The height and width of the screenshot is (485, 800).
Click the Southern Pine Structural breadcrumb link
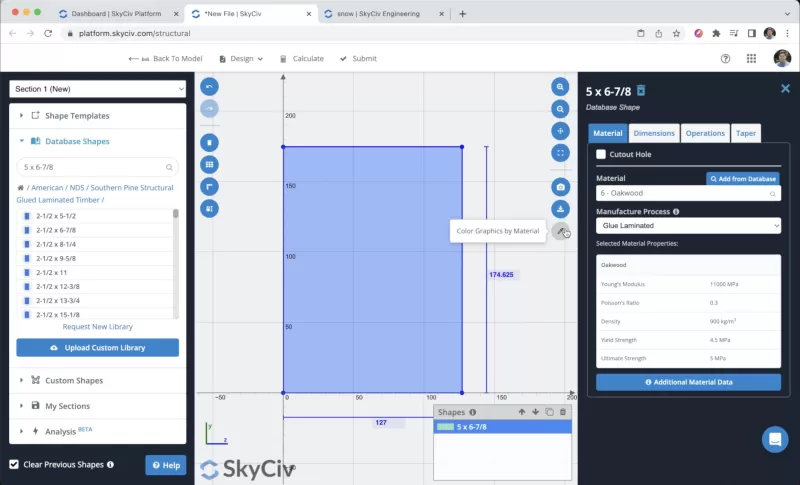tap(95, 194)
